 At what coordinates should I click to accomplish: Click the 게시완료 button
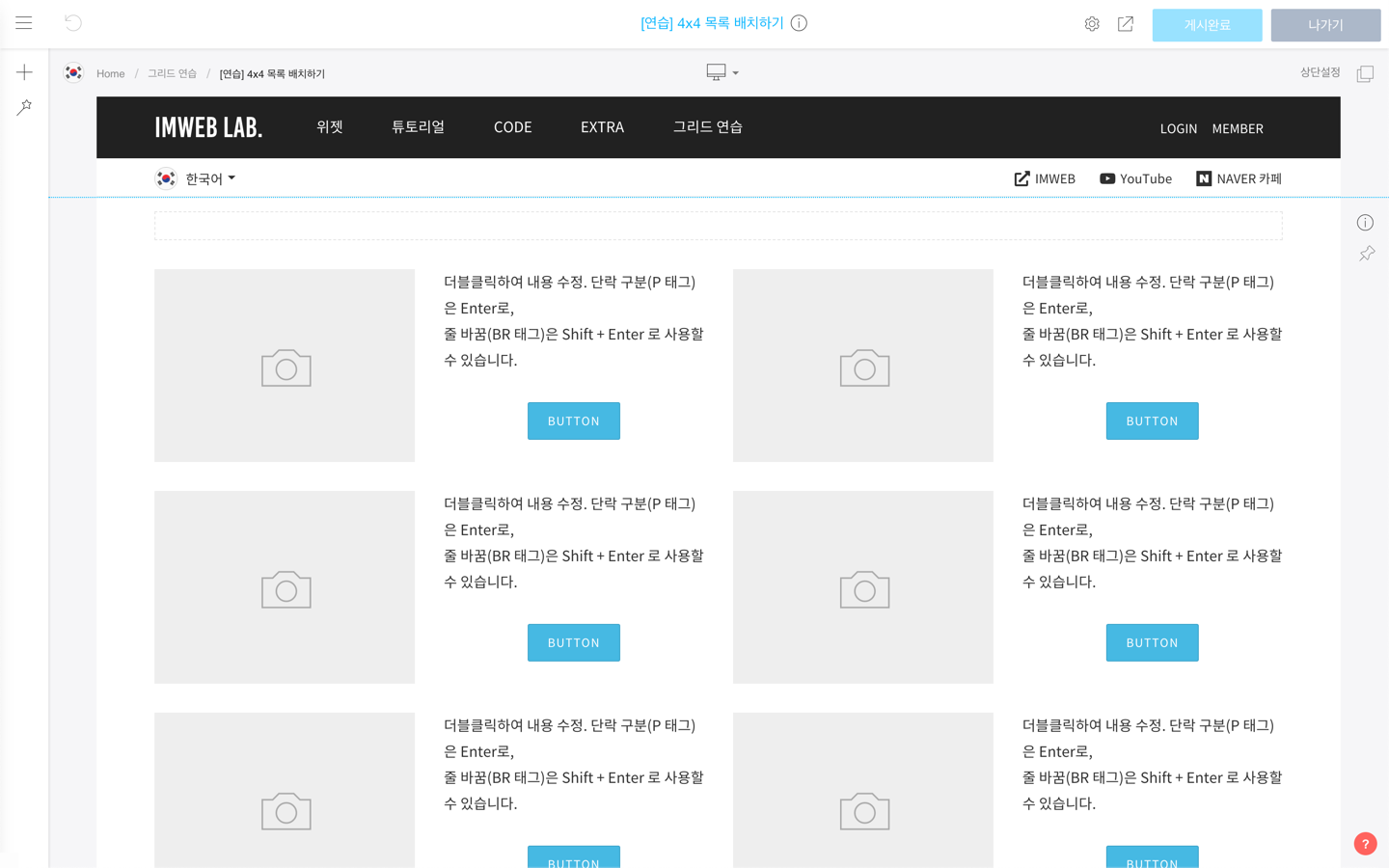[x=1207, y=25]
